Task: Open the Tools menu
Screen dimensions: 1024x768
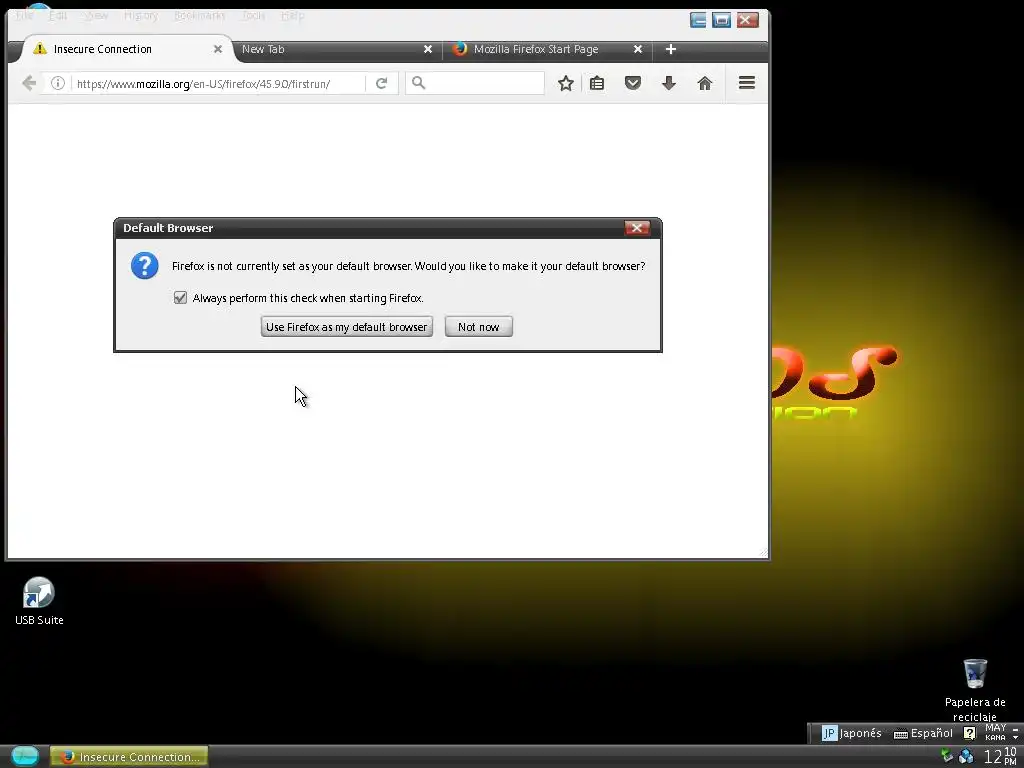Action: [253, 15]
